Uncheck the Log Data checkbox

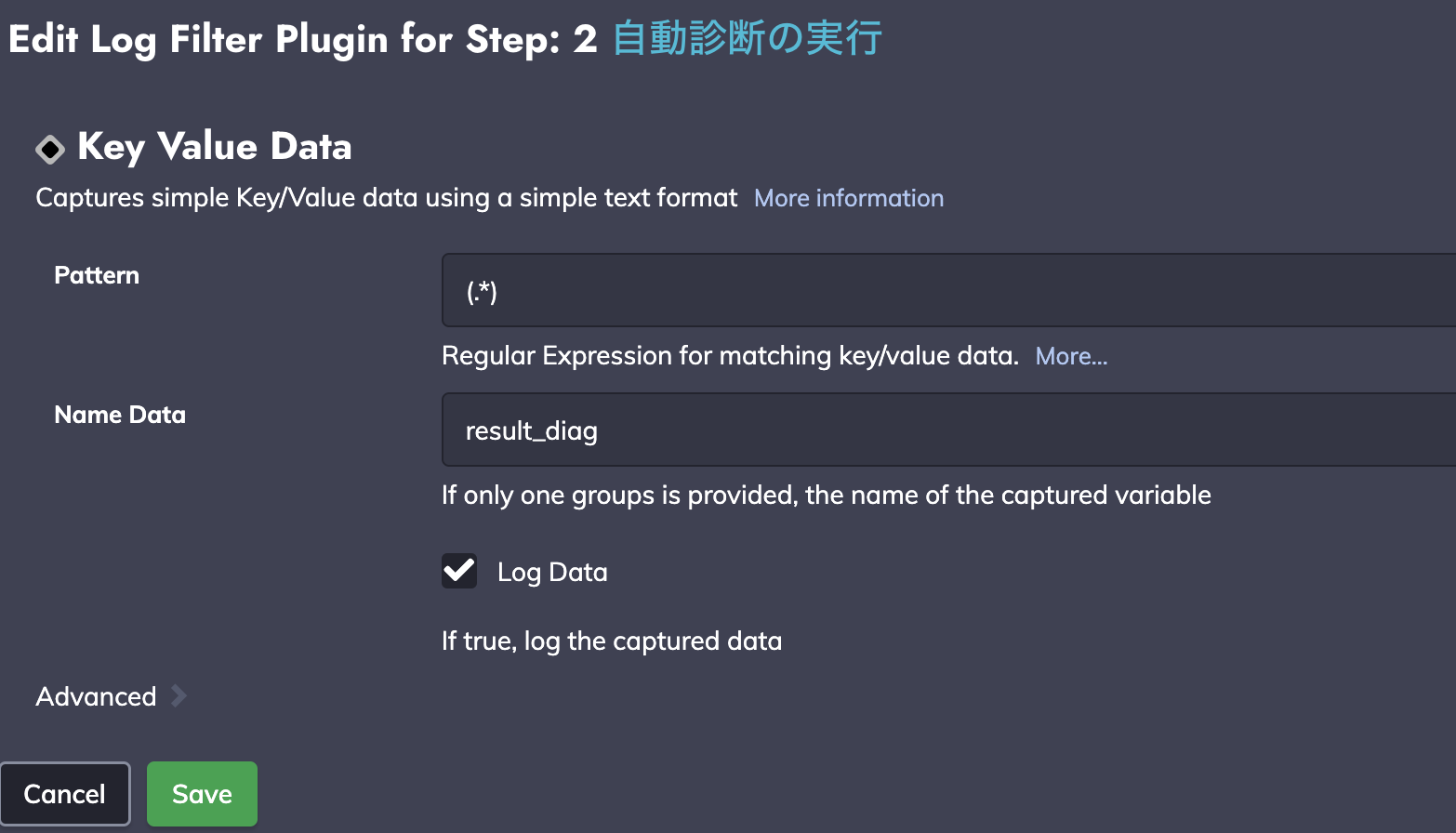pyautogui.click(x=459, y=571)
